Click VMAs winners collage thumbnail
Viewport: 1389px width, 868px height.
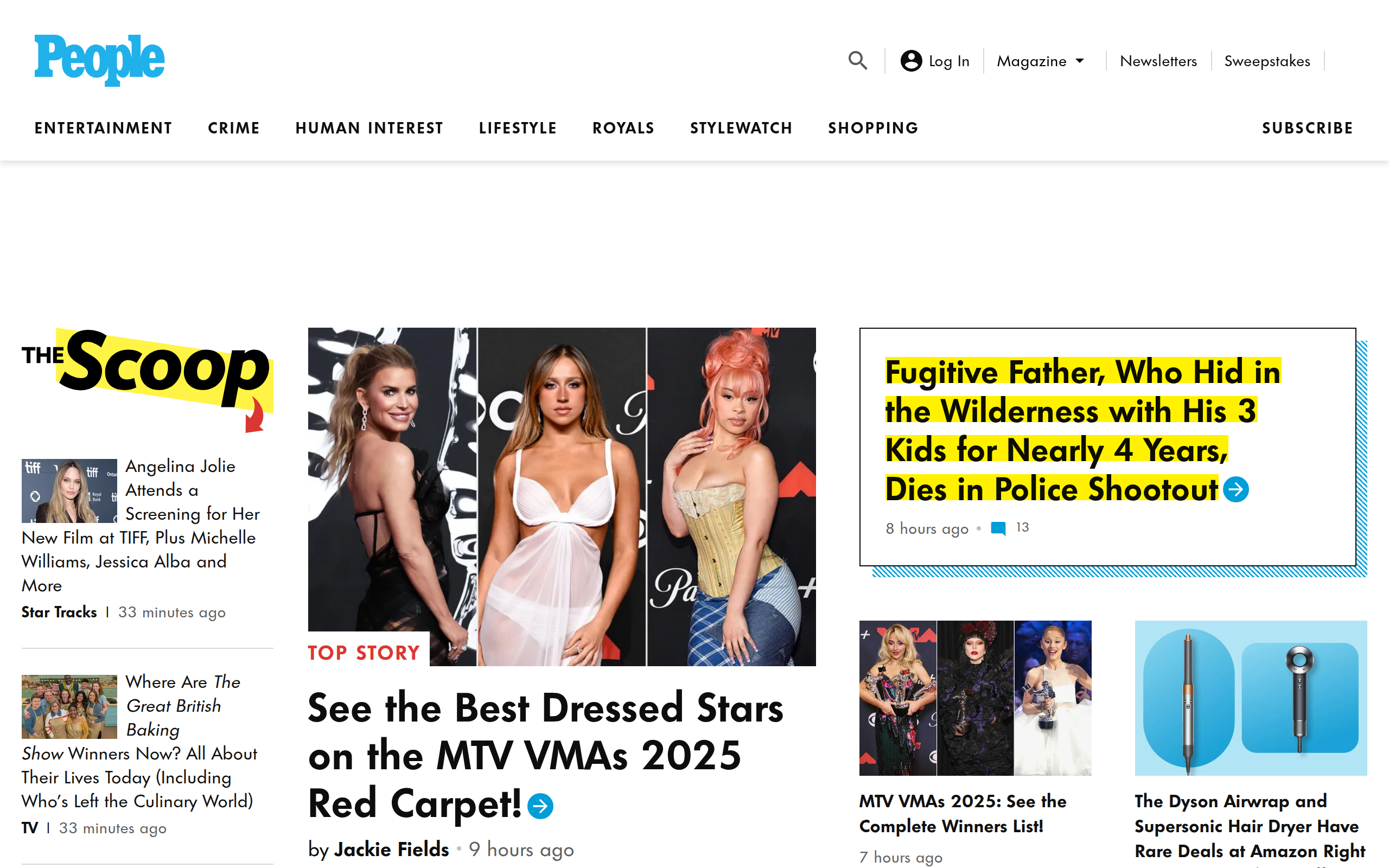pyautogui.click(x=975, y=698)
